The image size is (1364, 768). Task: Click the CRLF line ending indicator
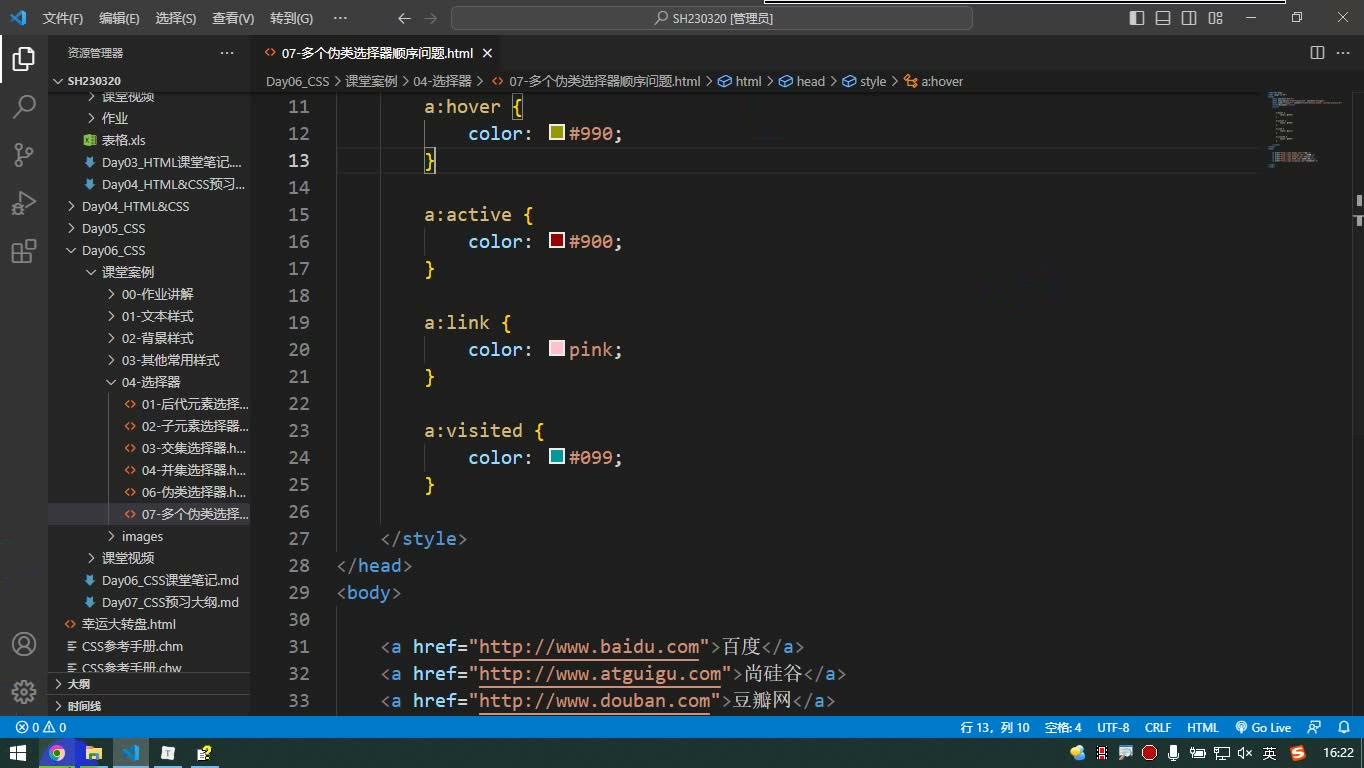coord(1158,728)
